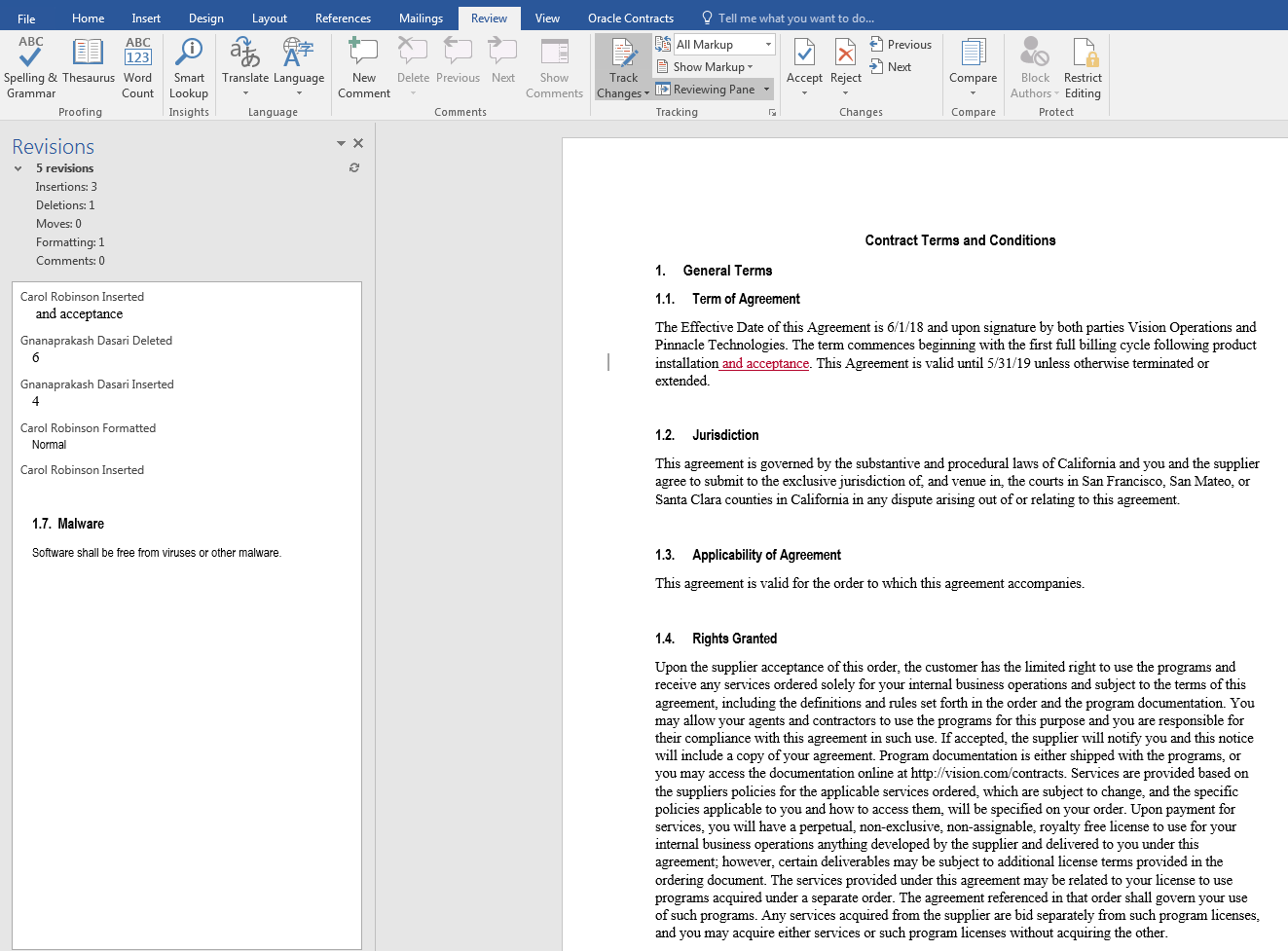
Task: Click tracked insertion 'and acceptance' in document
Action: point(765,363)
